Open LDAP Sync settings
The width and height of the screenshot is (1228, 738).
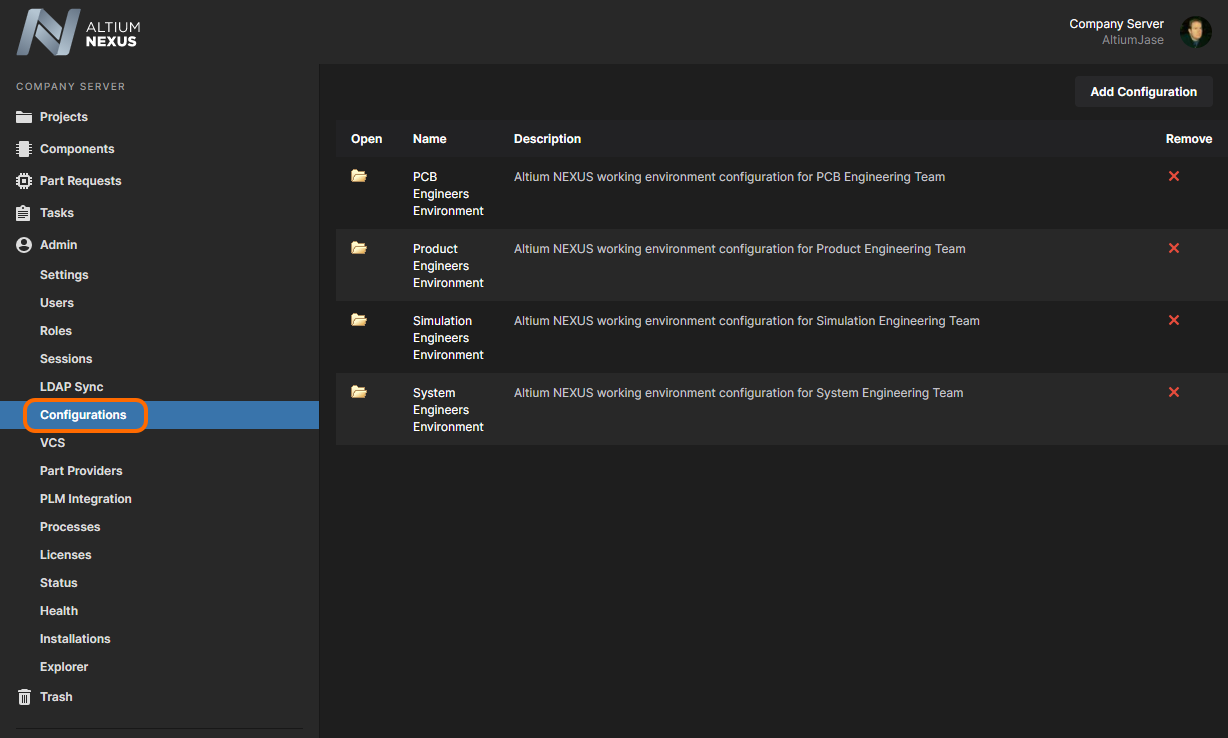point(71,387)
